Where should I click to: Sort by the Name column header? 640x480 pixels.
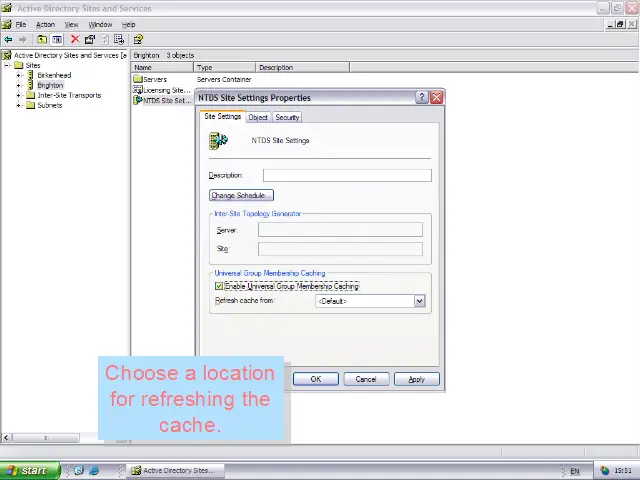coord(162,67)
